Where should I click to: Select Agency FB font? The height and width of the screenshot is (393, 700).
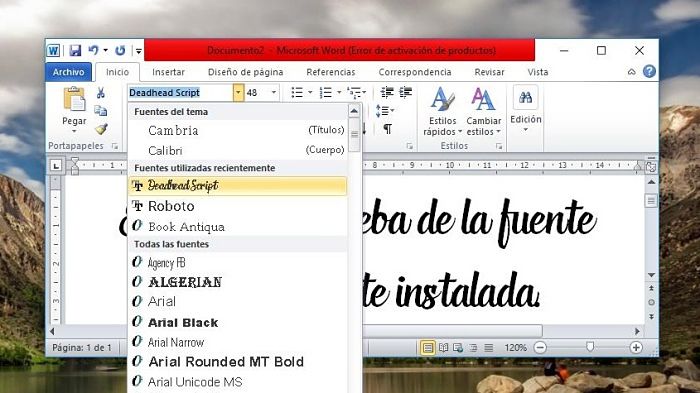[x=237, y=263]
